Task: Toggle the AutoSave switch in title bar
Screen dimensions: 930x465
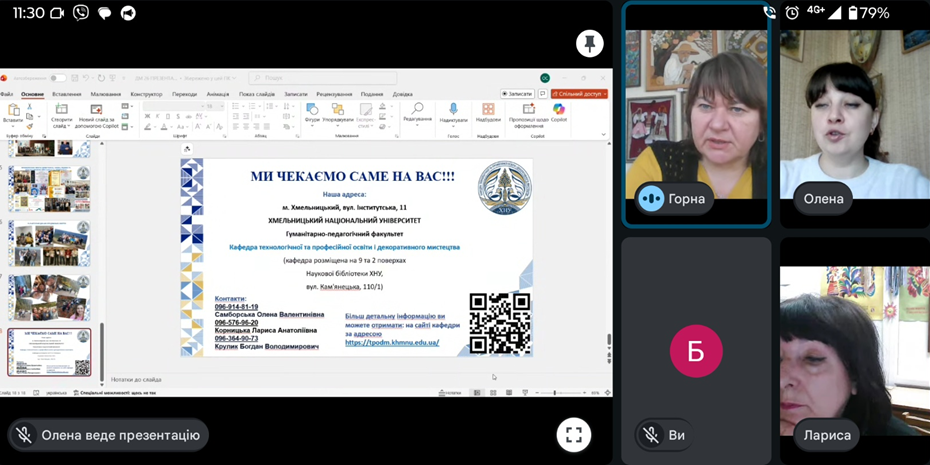Action: click(58, 78)
